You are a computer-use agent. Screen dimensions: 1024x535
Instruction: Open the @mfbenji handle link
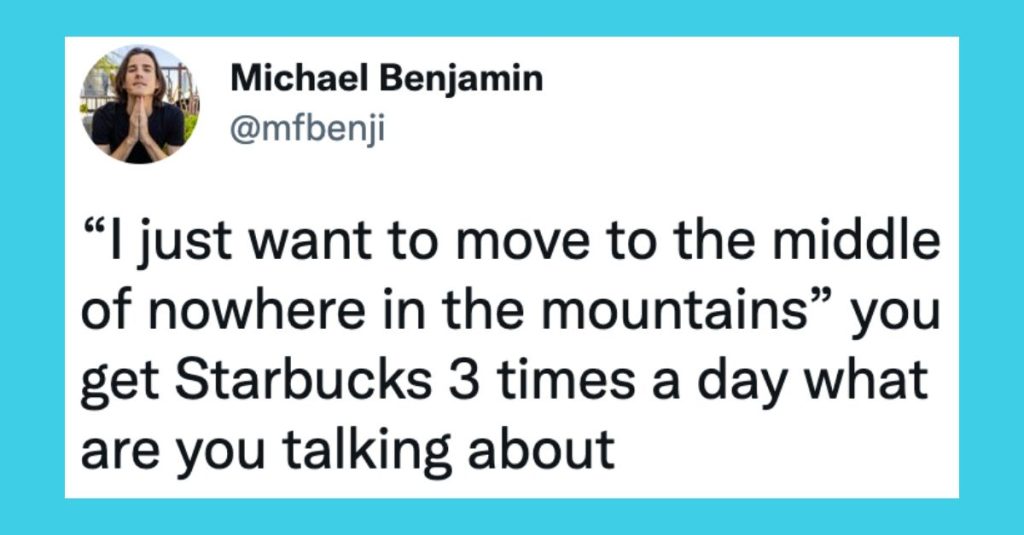[x=308, y=130]
